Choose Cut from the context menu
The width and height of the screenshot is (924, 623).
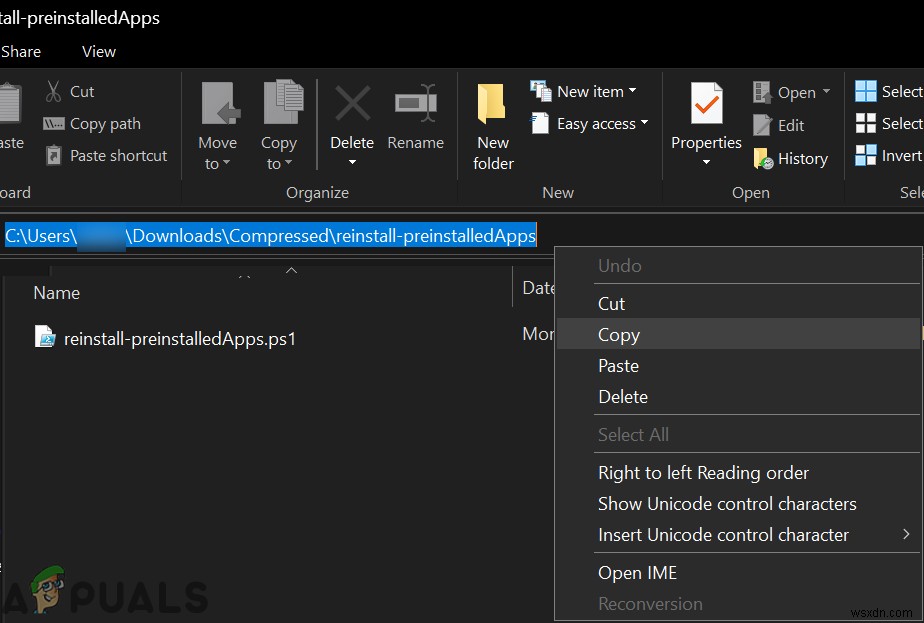(x=738, y=304)
